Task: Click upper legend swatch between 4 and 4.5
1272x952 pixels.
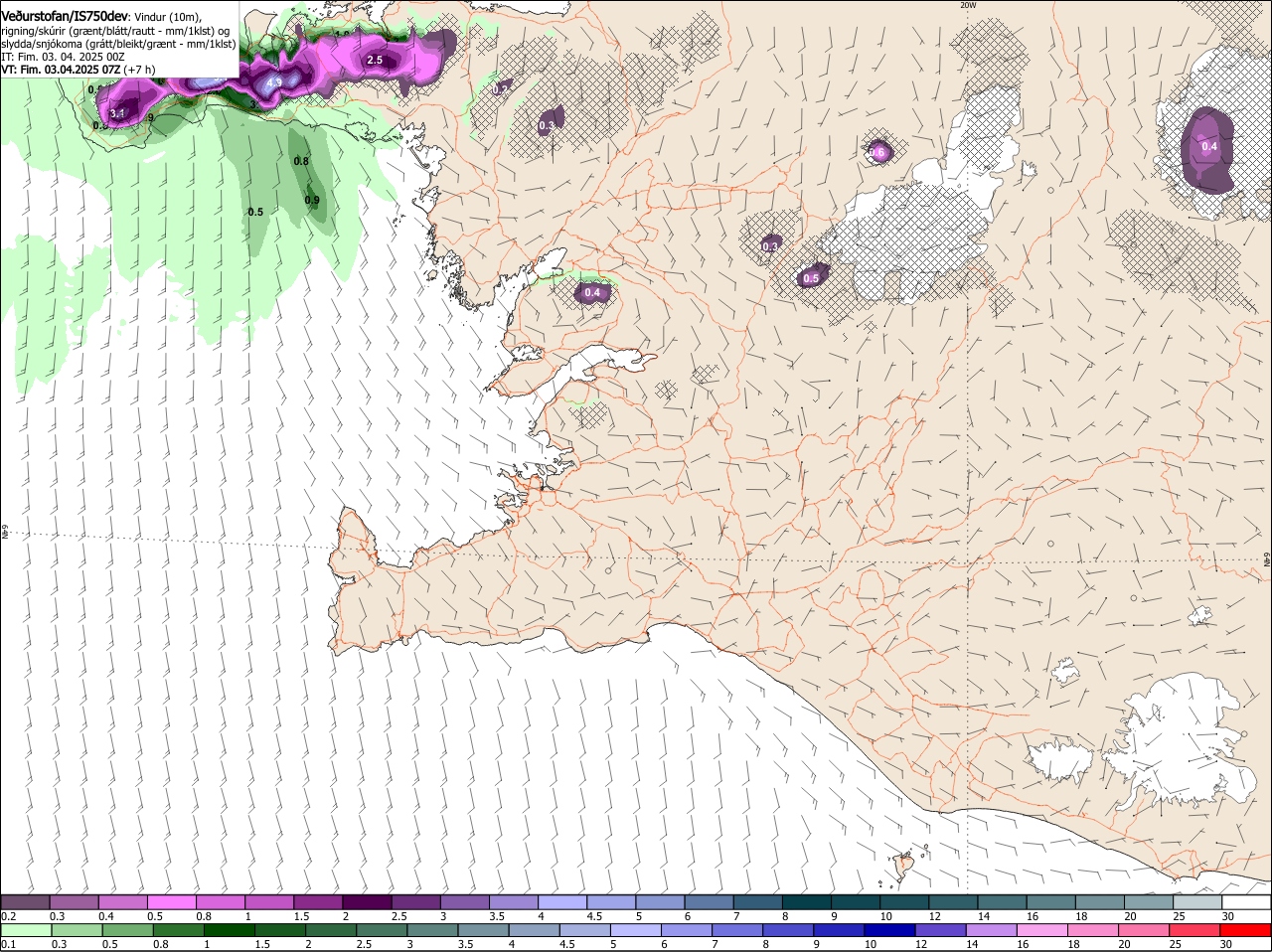Action: (562, 902)
